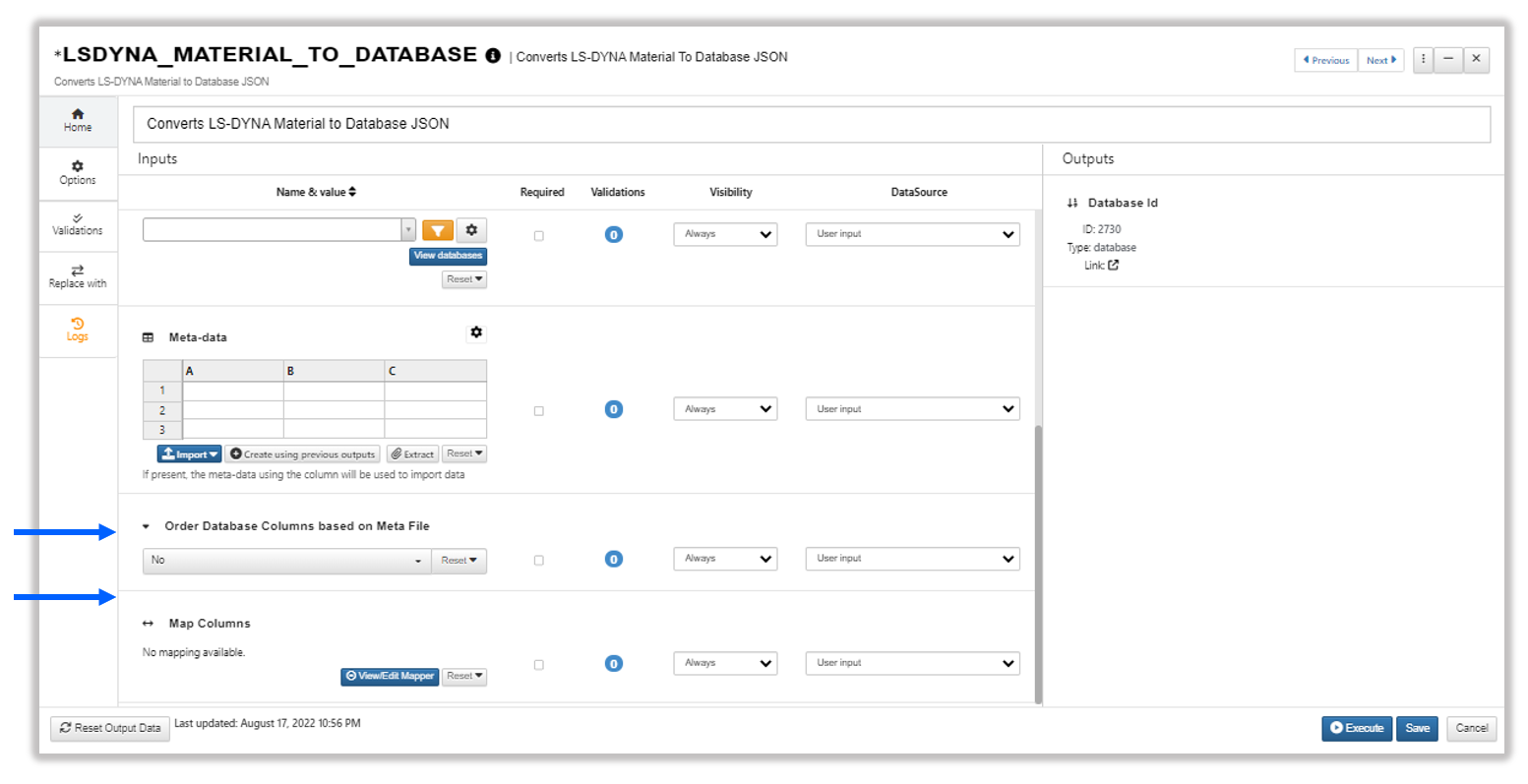Open database selection dropdown arrow

point(408,230)
